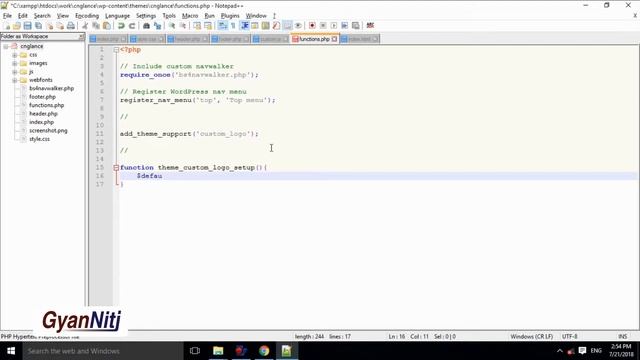The height and width of the screenshot is (360, 640).
Task: Toggle Word Wrap toolbar button
Action: [x=222, y=26]
